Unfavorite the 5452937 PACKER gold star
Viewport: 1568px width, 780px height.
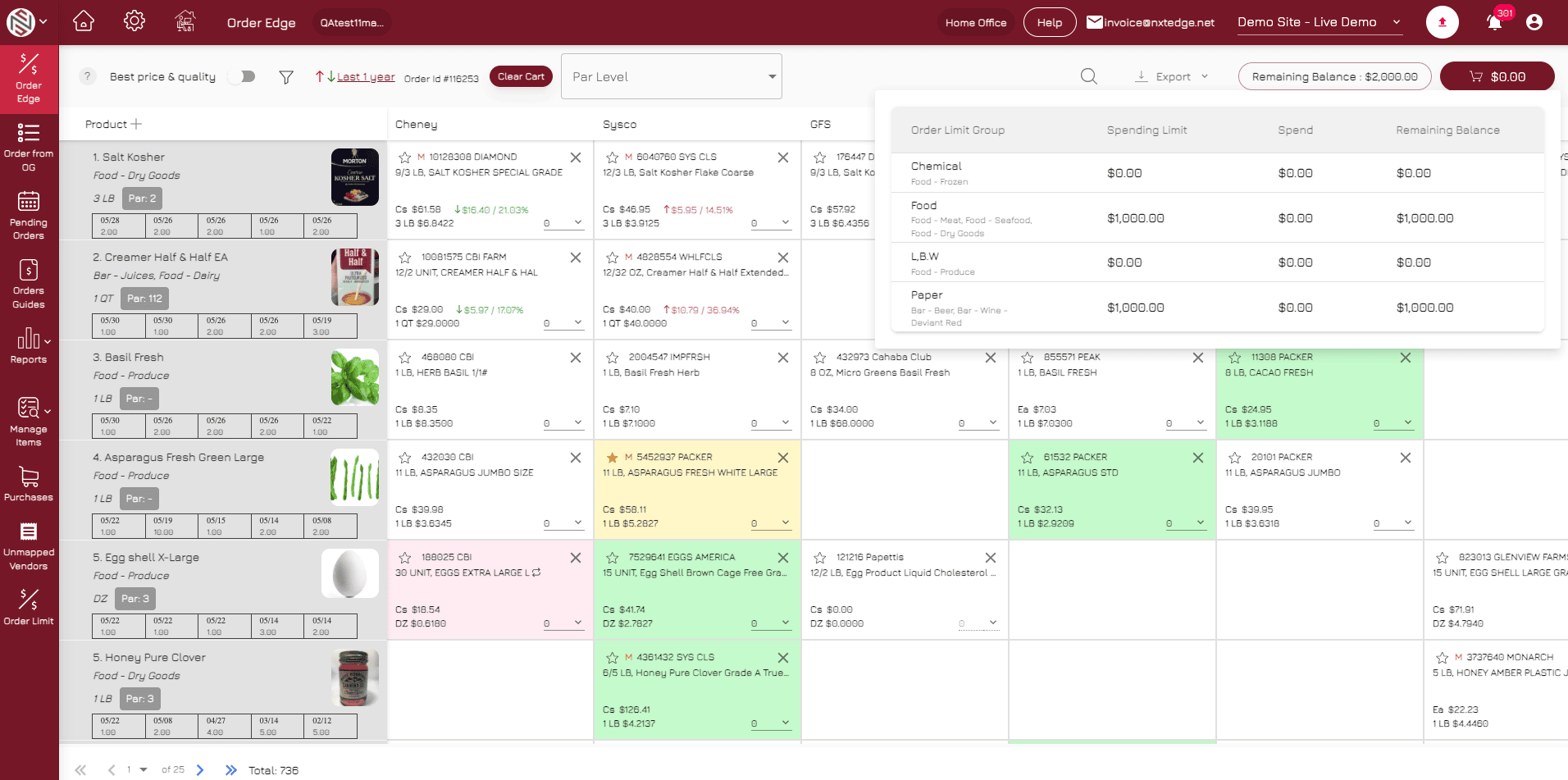[612, 457]
